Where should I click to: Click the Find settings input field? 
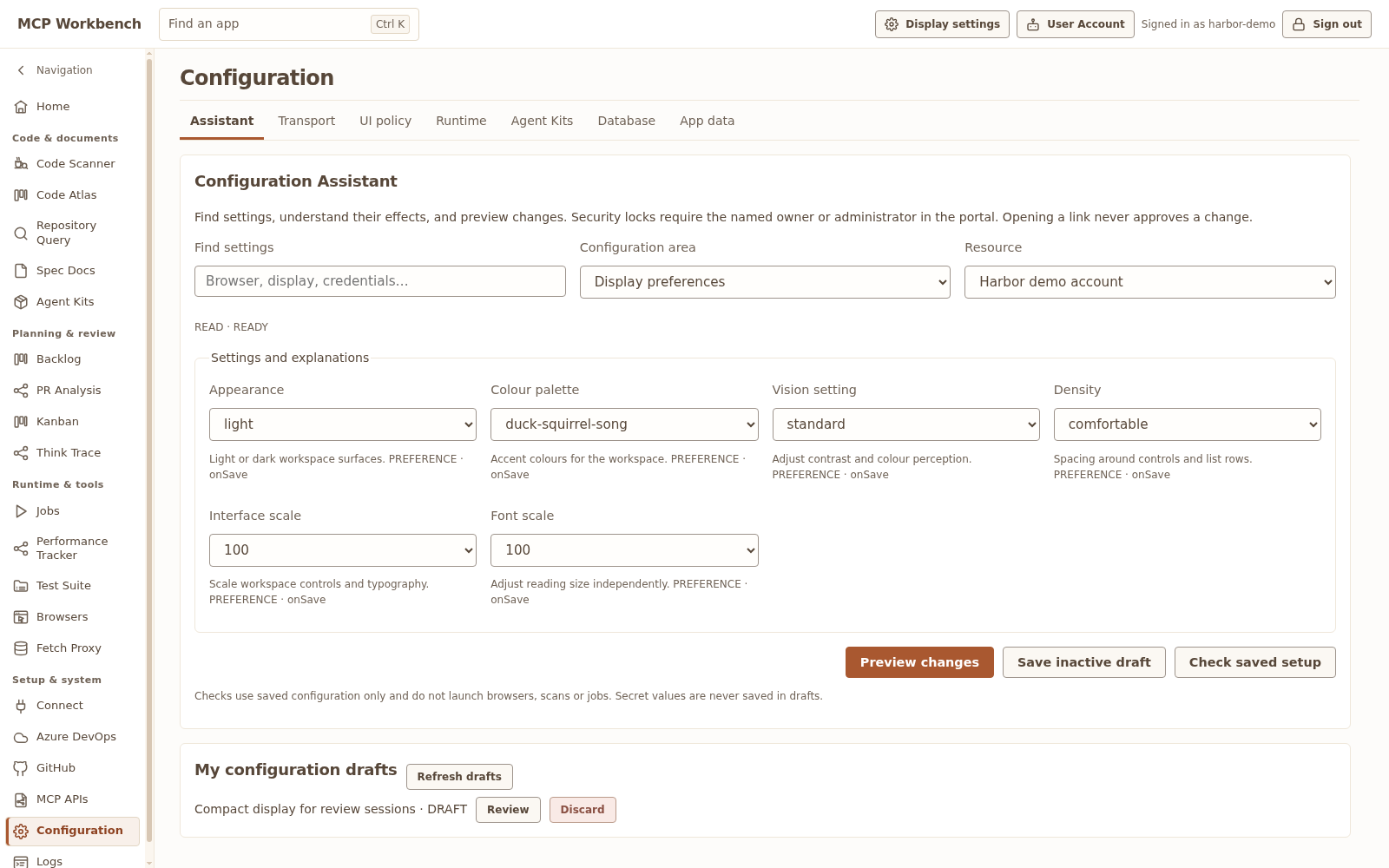380,281
